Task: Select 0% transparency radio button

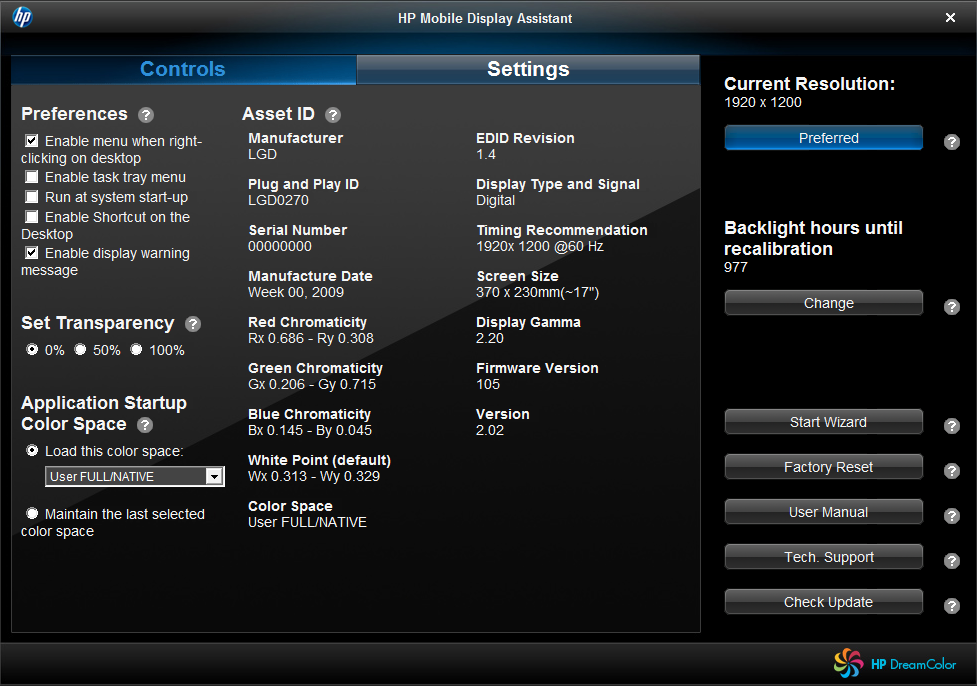Action: [32, 350]
